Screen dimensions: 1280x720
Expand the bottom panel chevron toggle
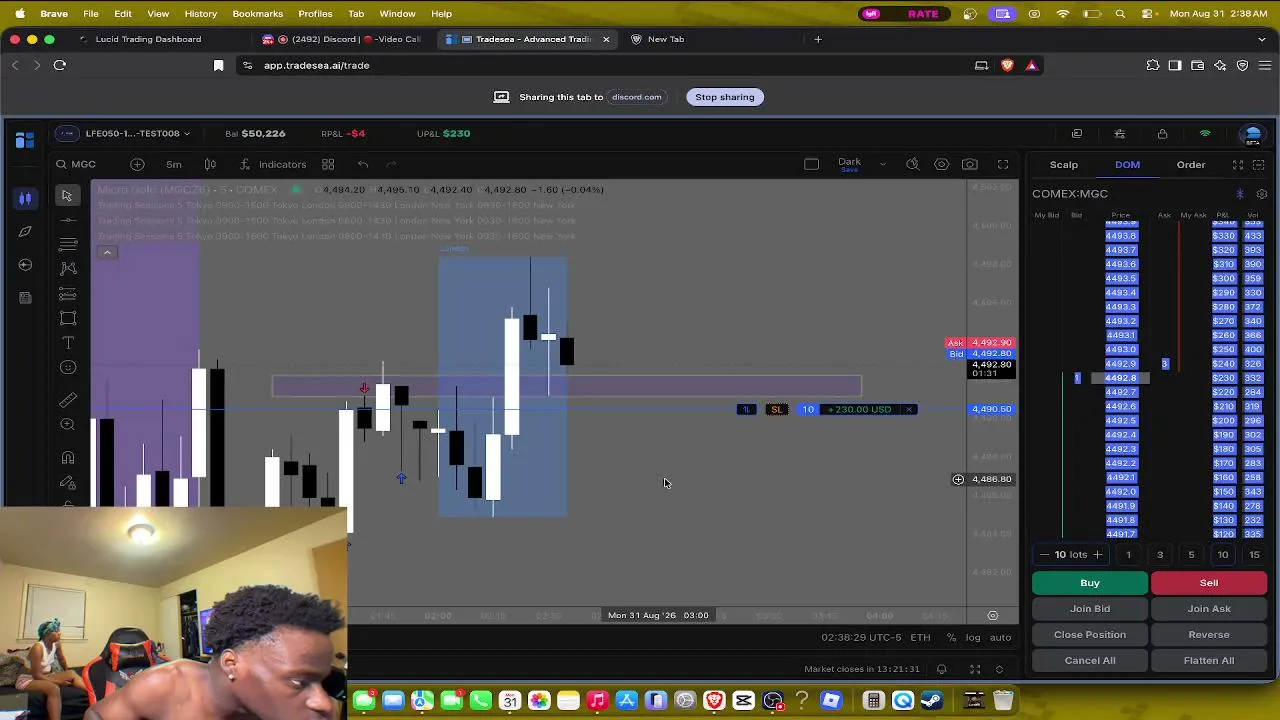[999, 669]
